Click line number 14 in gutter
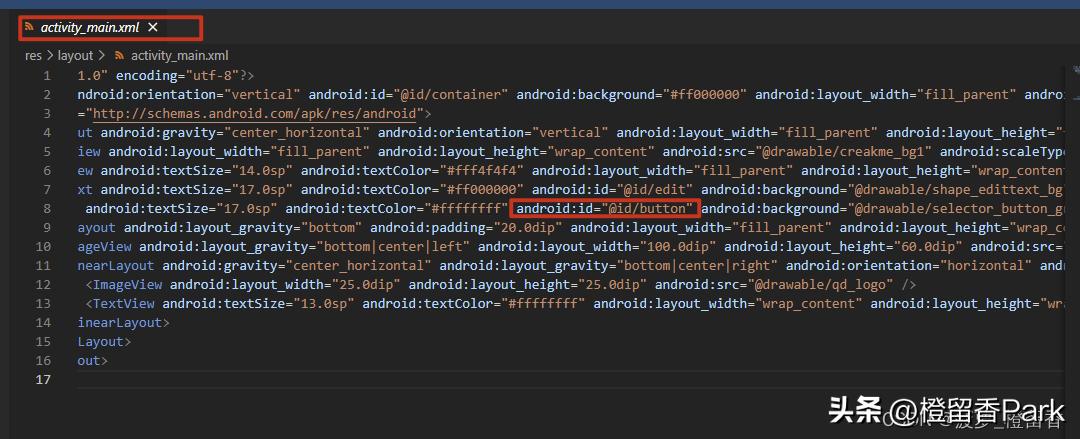This screenshot has width=1080, height=439. click(43, 322)
